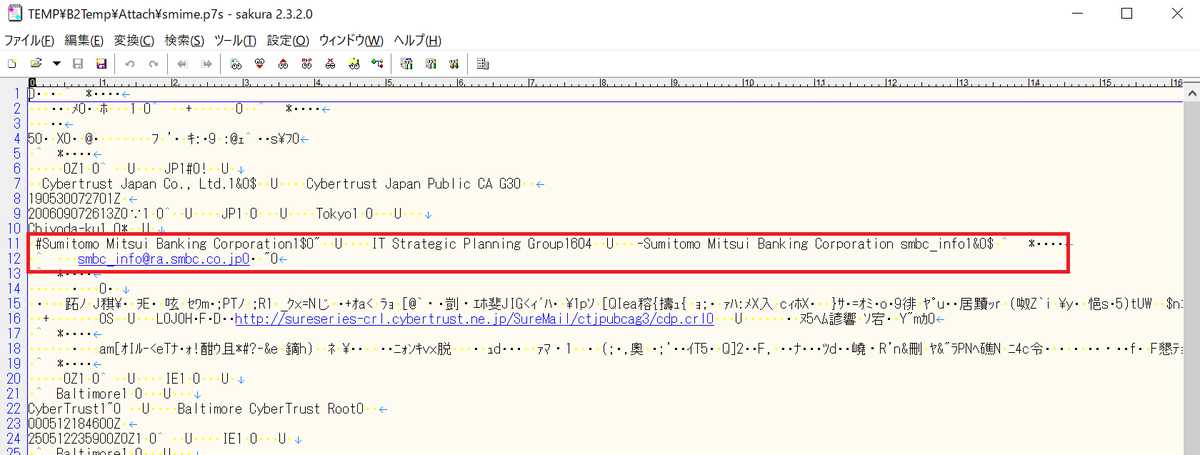This screenshot has width=1200, height=455.
Task: Open the Grep search icon
Action: click(353, 63)
